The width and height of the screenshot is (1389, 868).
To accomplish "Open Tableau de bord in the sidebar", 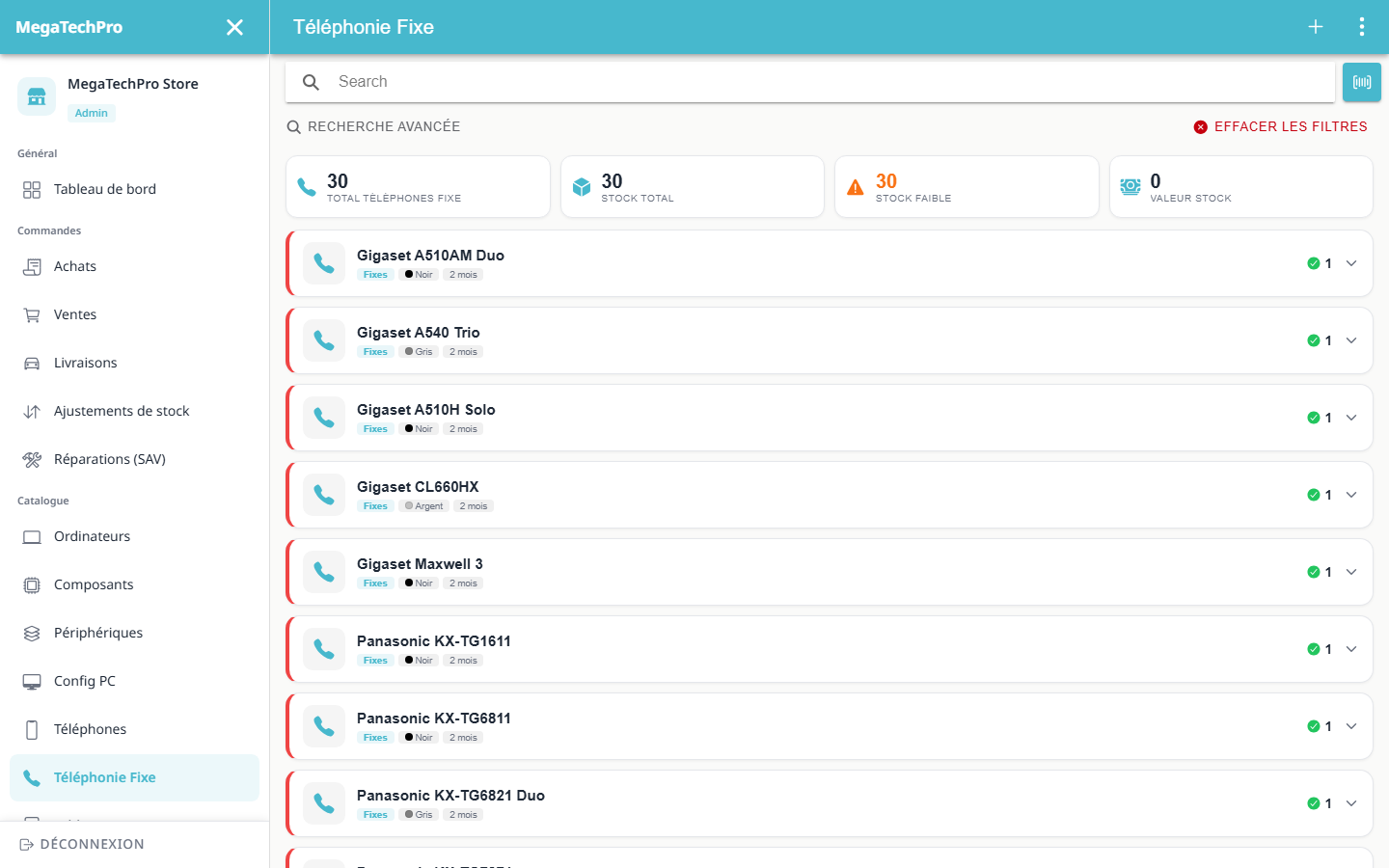I will pos(134,189).
